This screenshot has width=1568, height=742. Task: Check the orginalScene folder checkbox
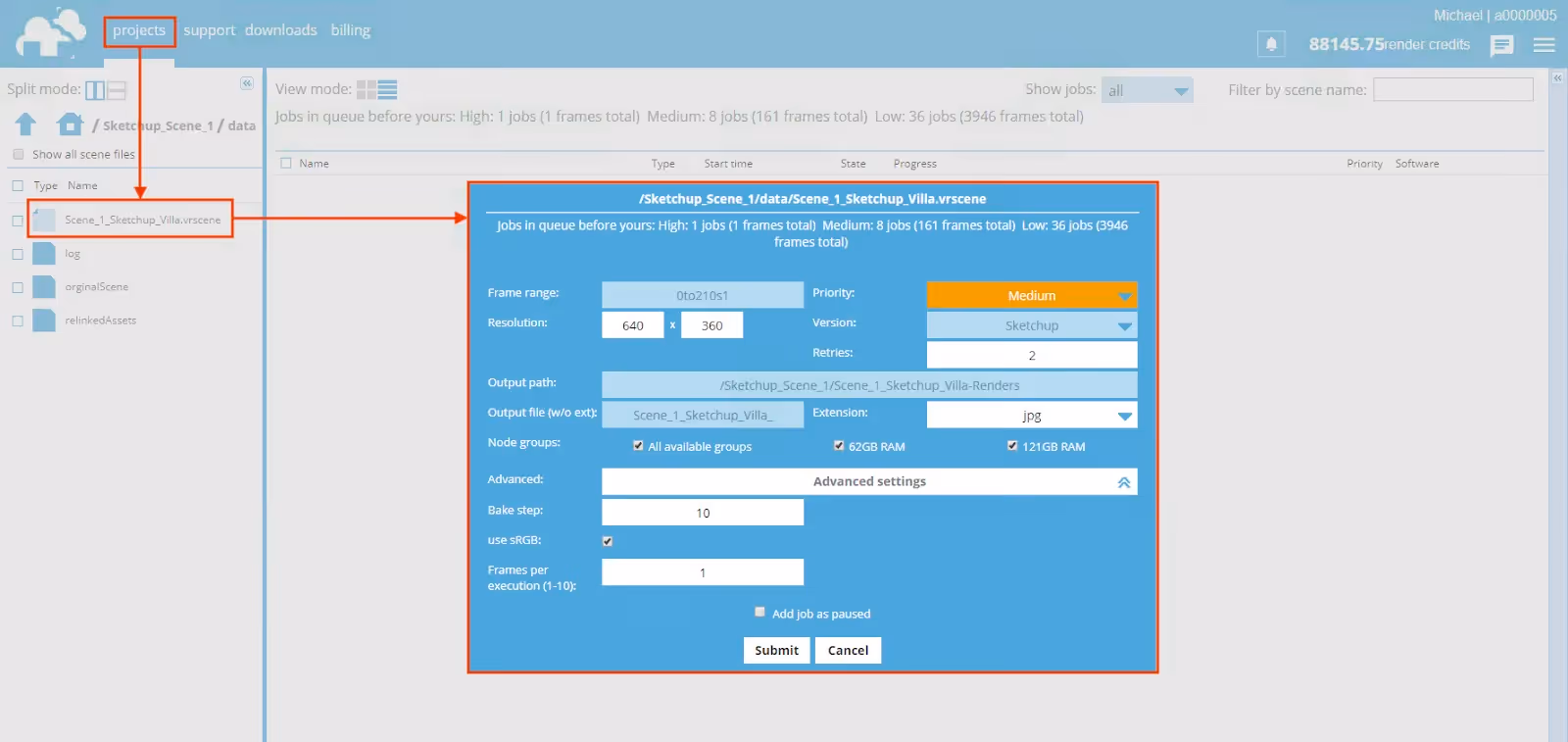coord(18,287)
